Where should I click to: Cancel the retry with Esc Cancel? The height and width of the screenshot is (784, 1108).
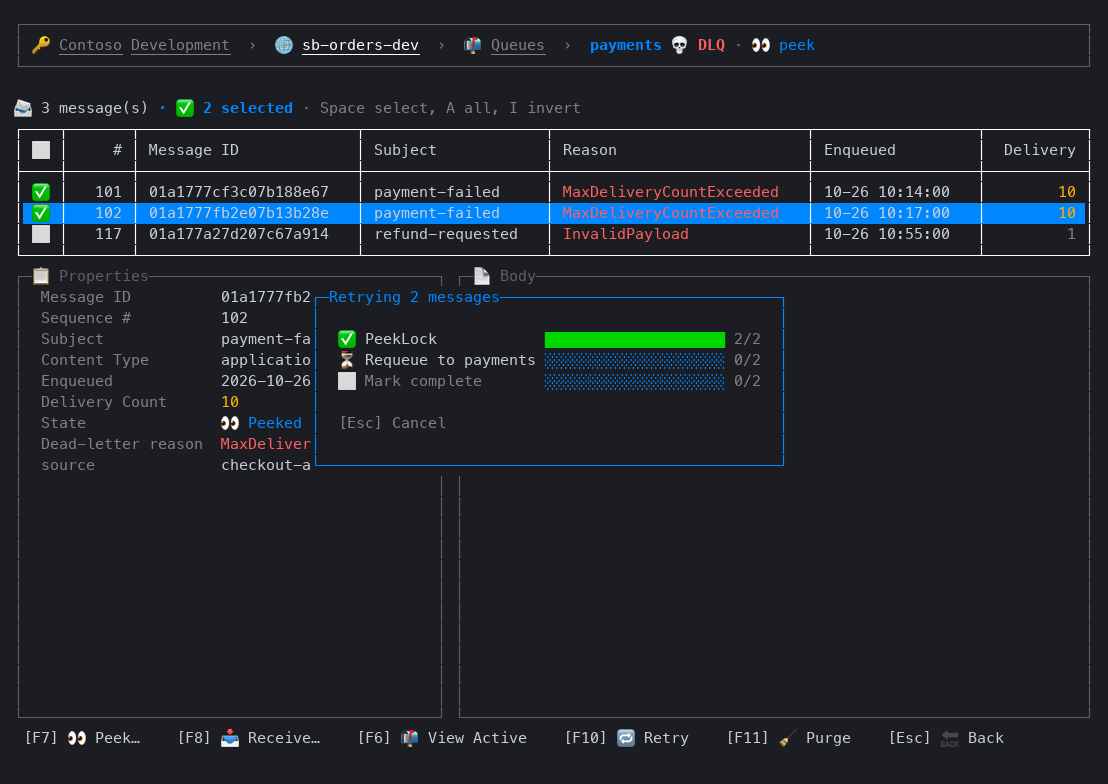tap(392, 423)
